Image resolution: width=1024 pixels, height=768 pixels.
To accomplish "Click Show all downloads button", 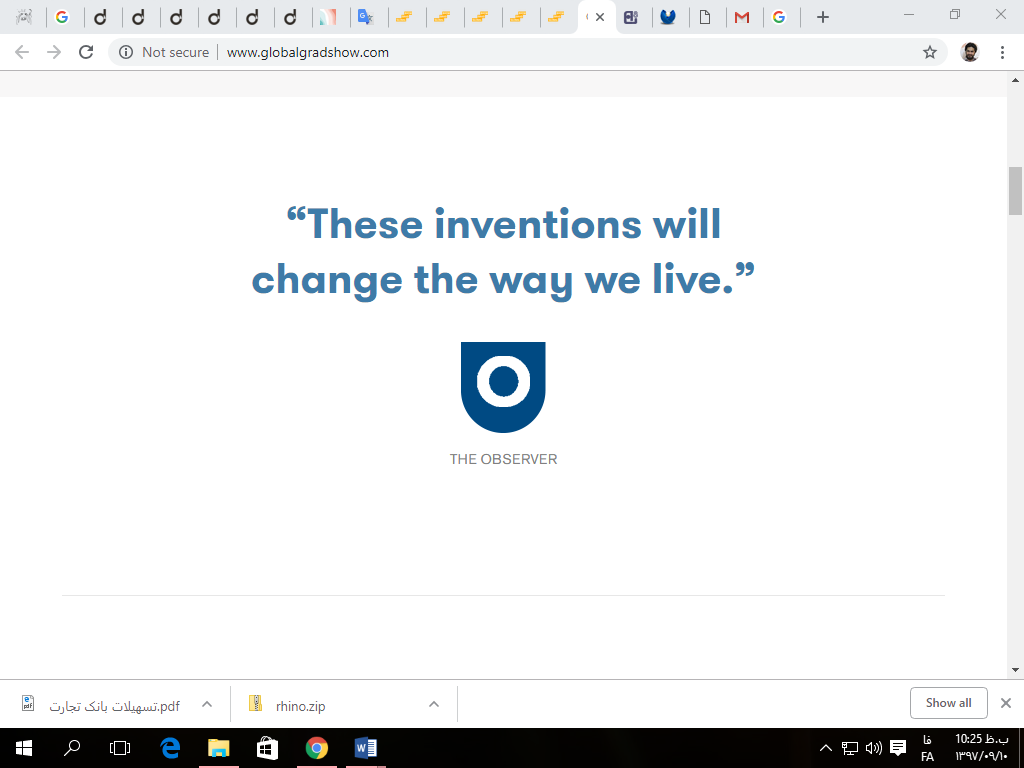I will point(948,703).
